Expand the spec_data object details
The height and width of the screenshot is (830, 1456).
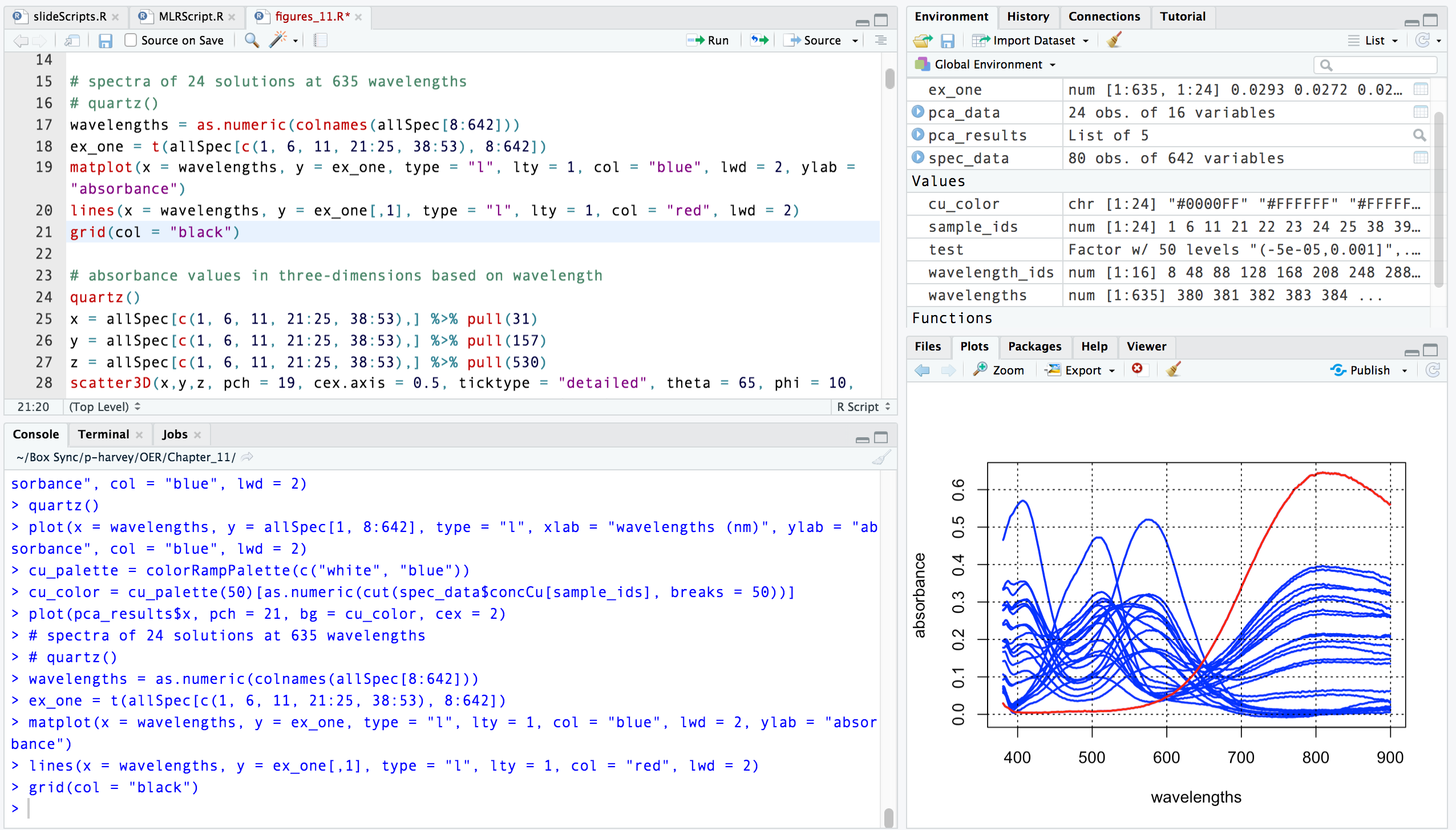(918, 158)
